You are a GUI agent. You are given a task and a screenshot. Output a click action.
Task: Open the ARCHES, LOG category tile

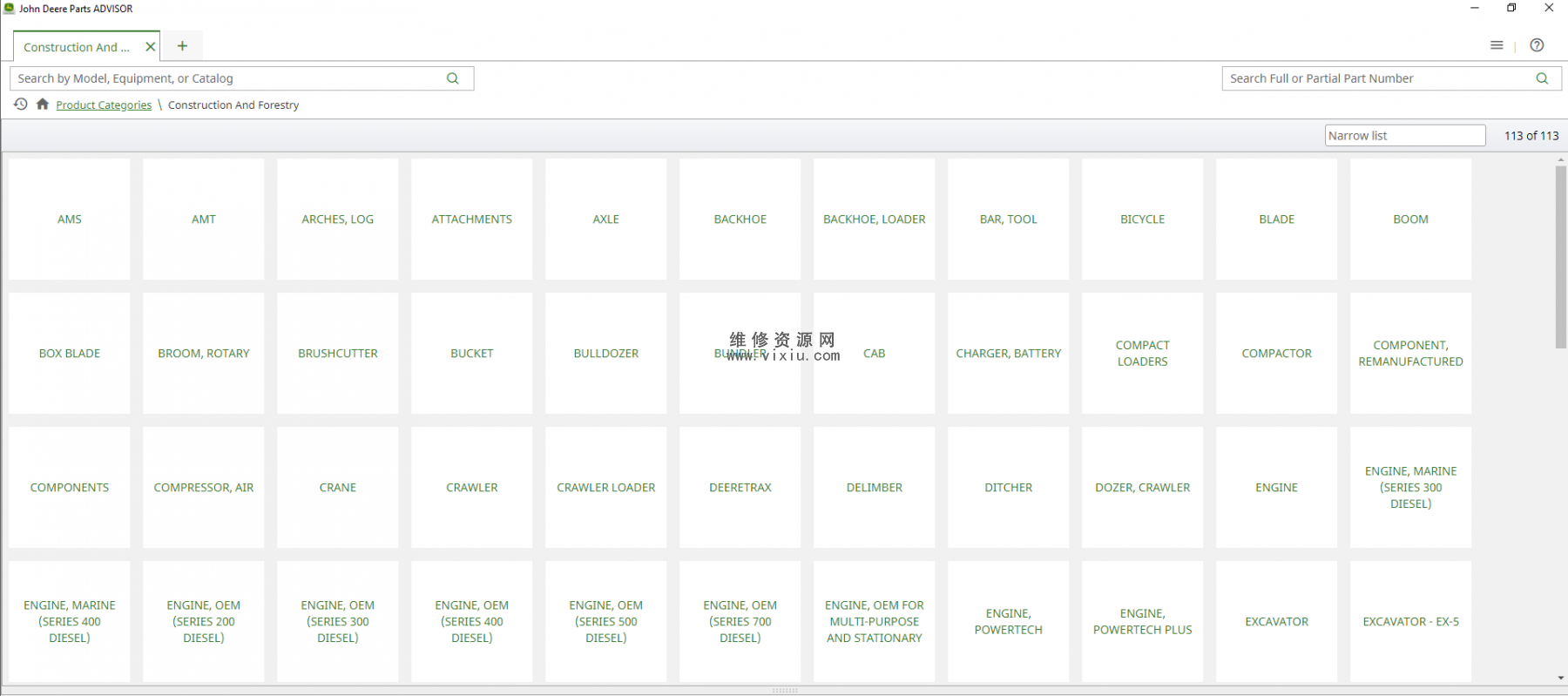tap(338, 220)
